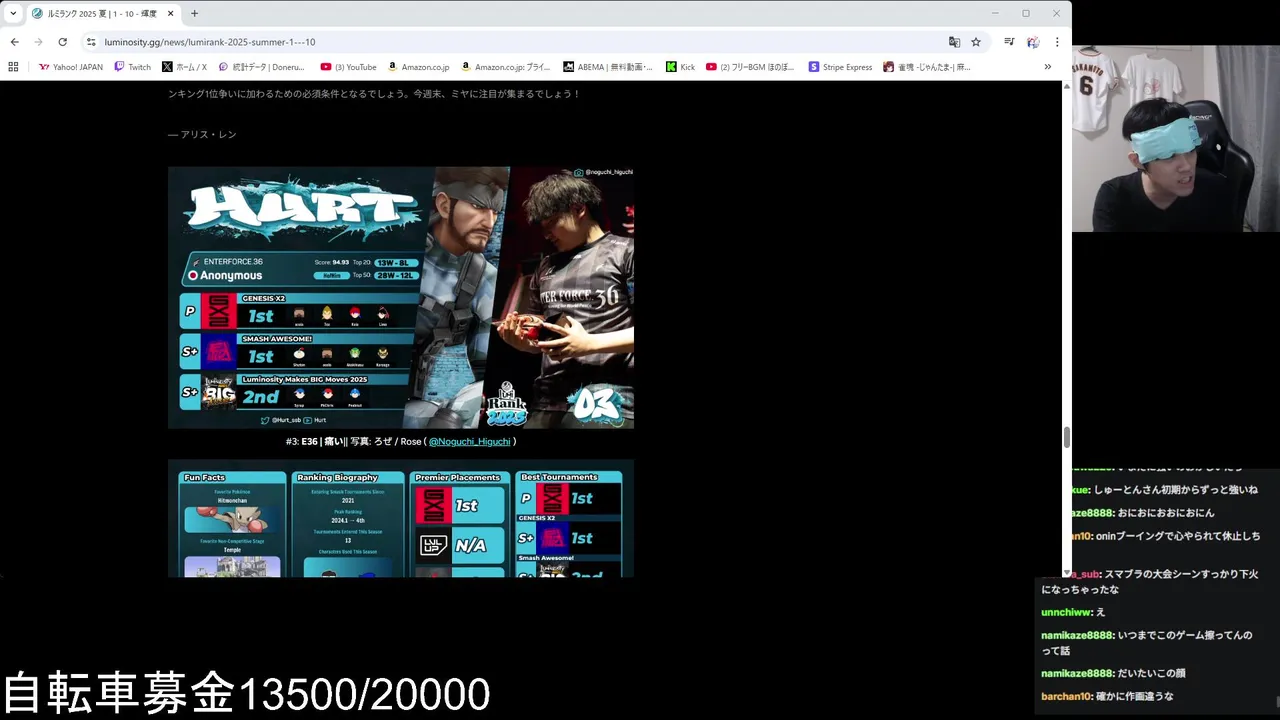Image resolution: width=1280 pixels, height=720 pixels.
Task: Go back to previous page
Action: (x=14, y=42)
